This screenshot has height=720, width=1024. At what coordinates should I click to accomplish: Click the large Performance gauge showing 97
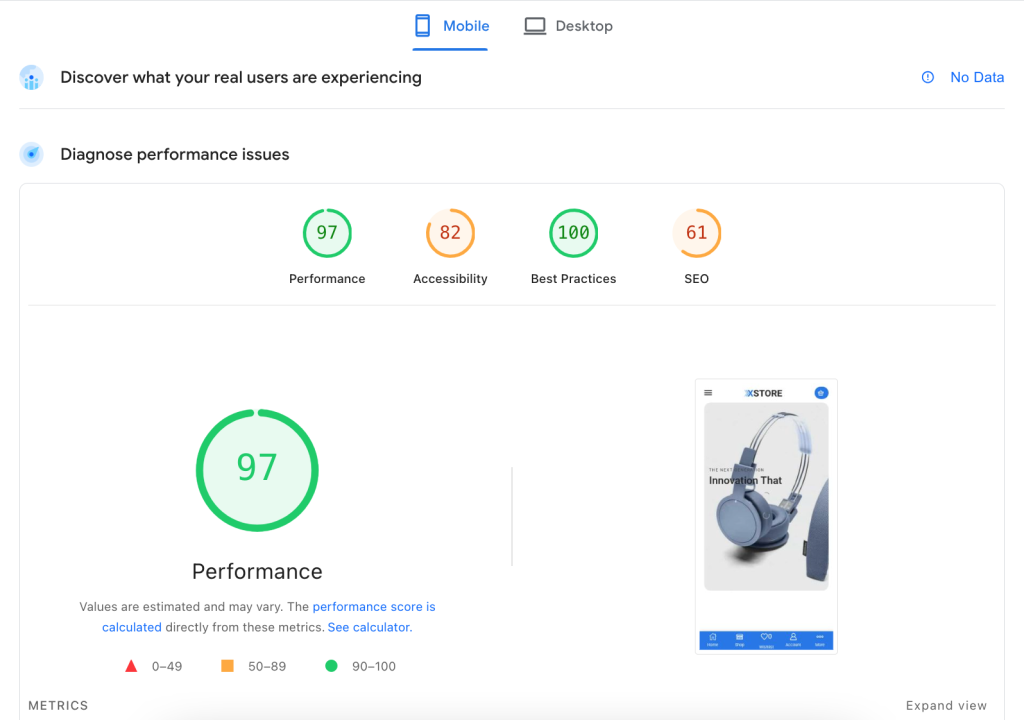coord(257,469)
